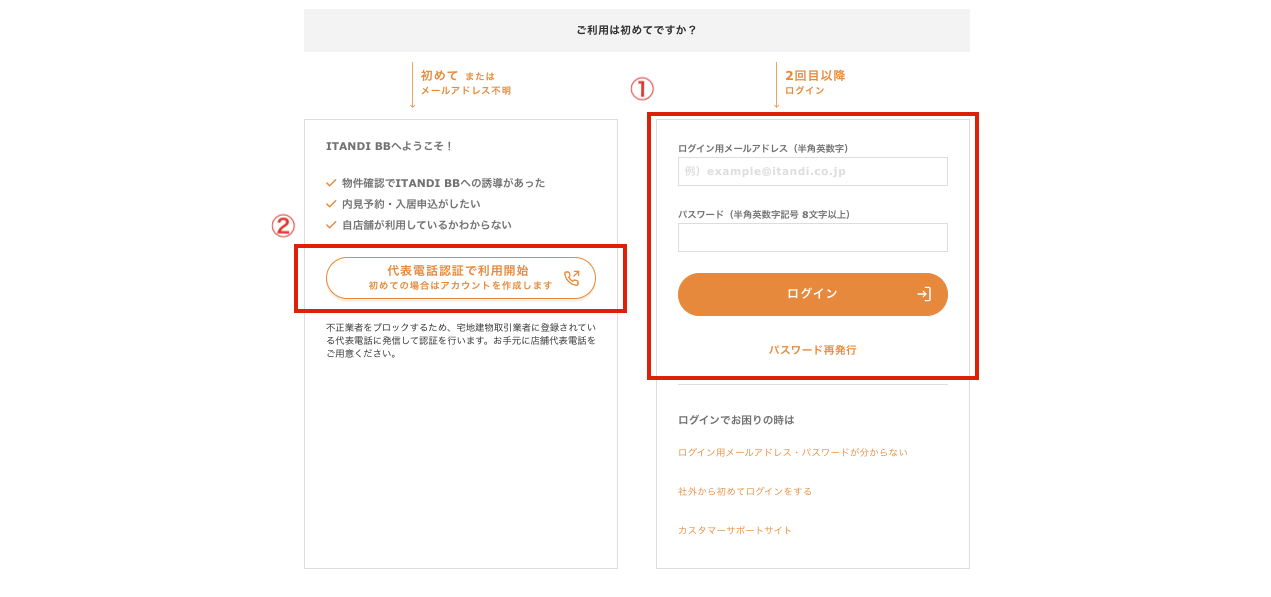This screenshot has width=1271, height=597.
Task: Click the 初めて または メールアドレス不明 label
Action: tap(466, 82)
